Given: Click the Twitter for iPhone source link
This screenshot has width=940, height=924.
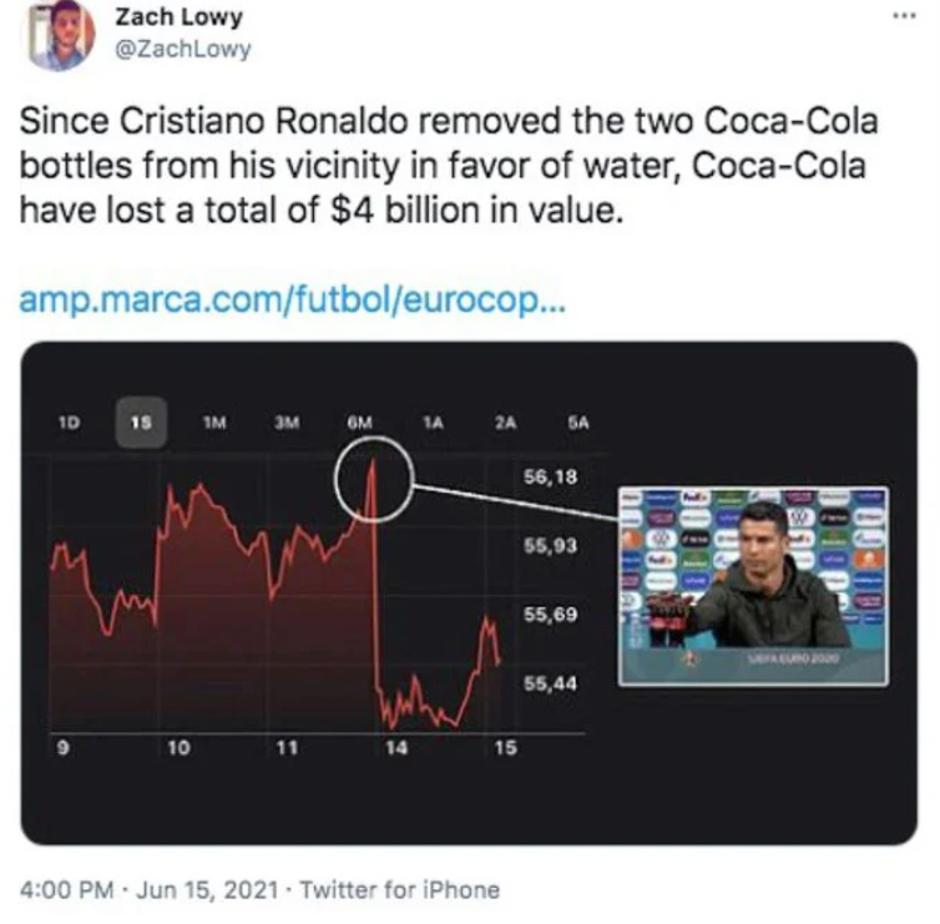Looking at the screenshot, I should pos(400,890).
